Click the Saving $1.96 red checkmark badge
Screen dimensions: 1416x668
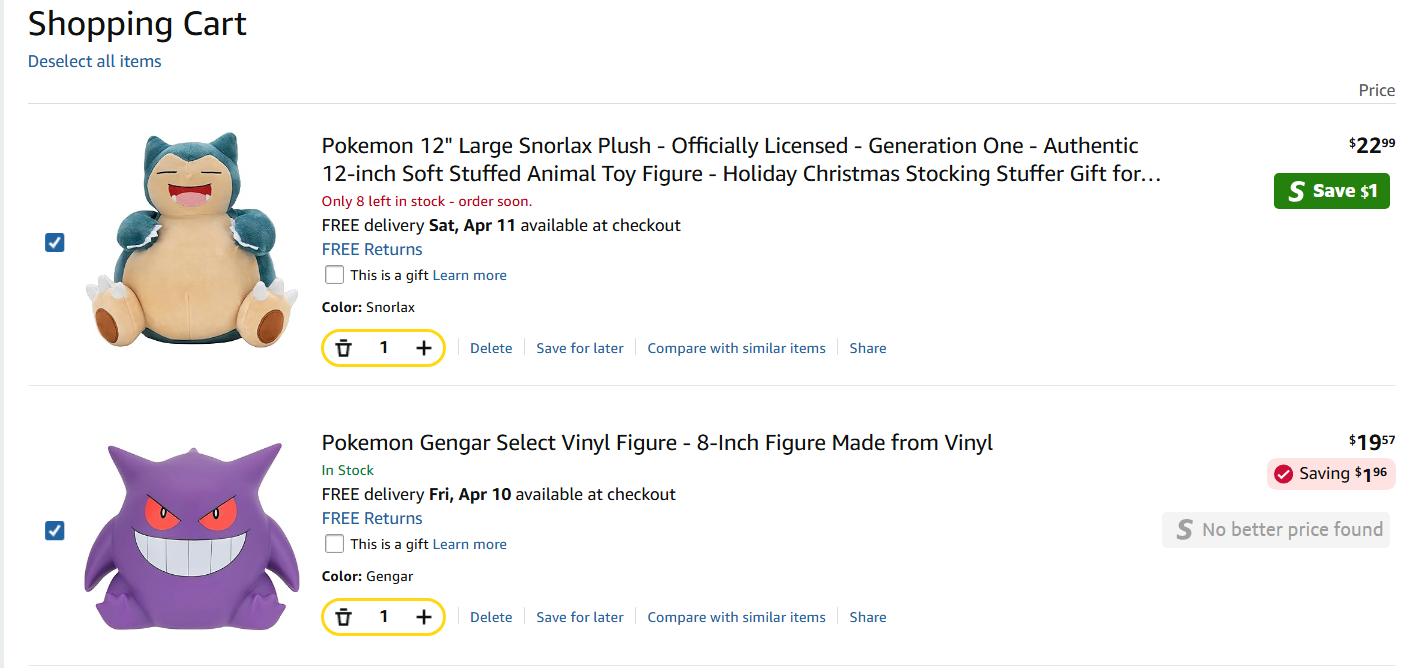pyautogui.click(x=1331, y=474)
